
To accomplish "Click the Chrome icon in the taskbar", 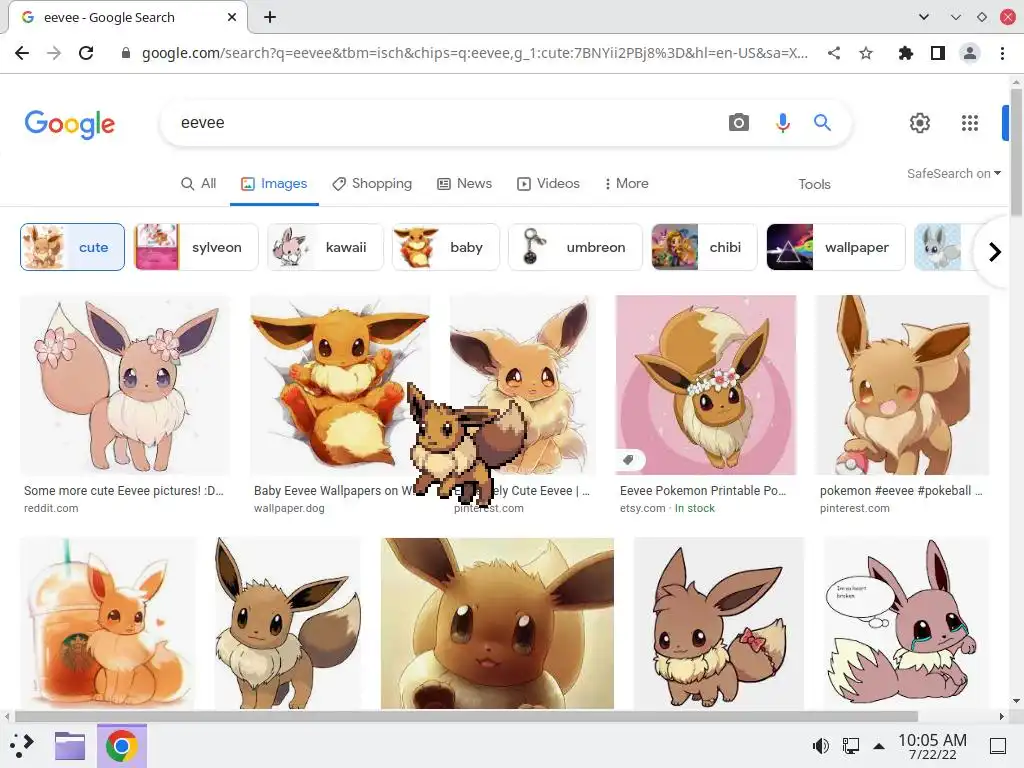I will click(121, 746).
